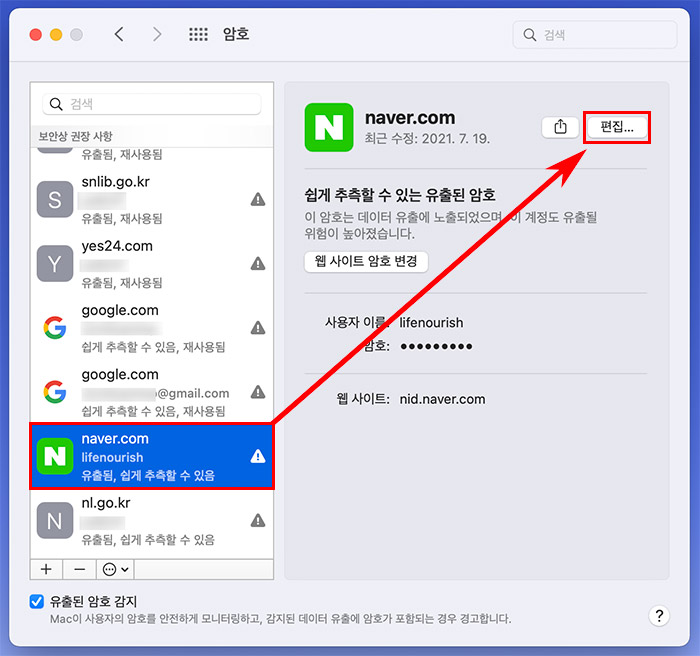Image resolution: width=700 pixels, height=656 pixels.
Task: Click the 암호 window title
Action: [236, 34]
